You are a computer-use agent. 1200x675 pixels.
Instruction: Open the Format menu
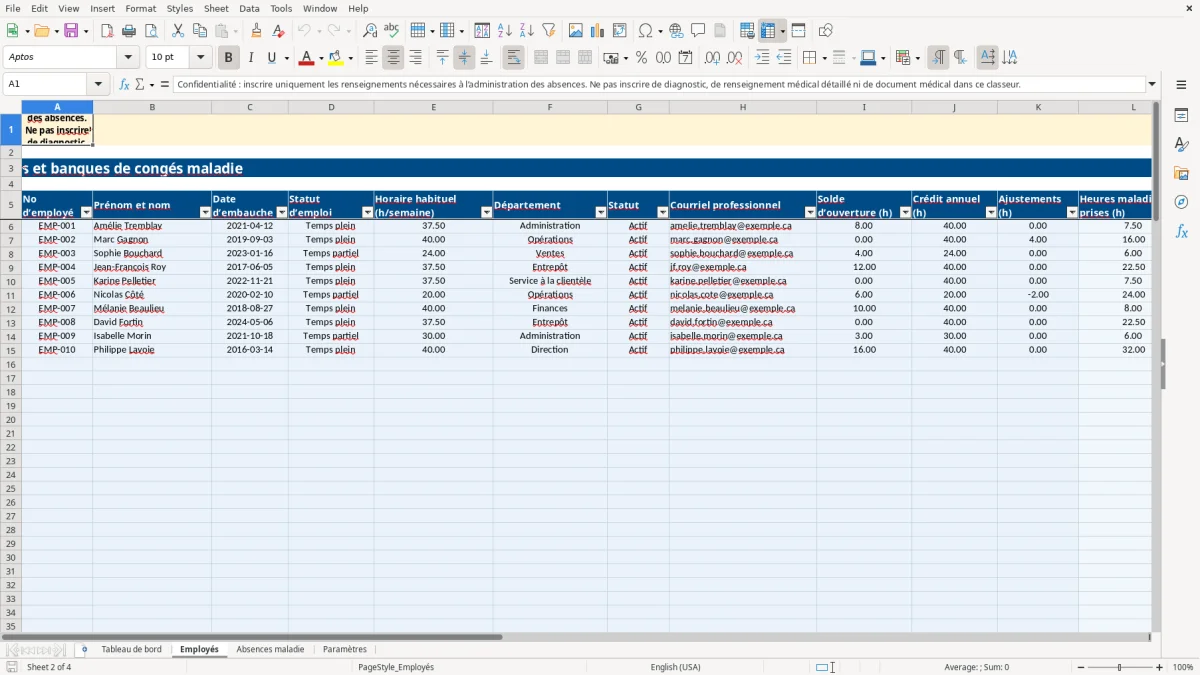coord(141,8)
